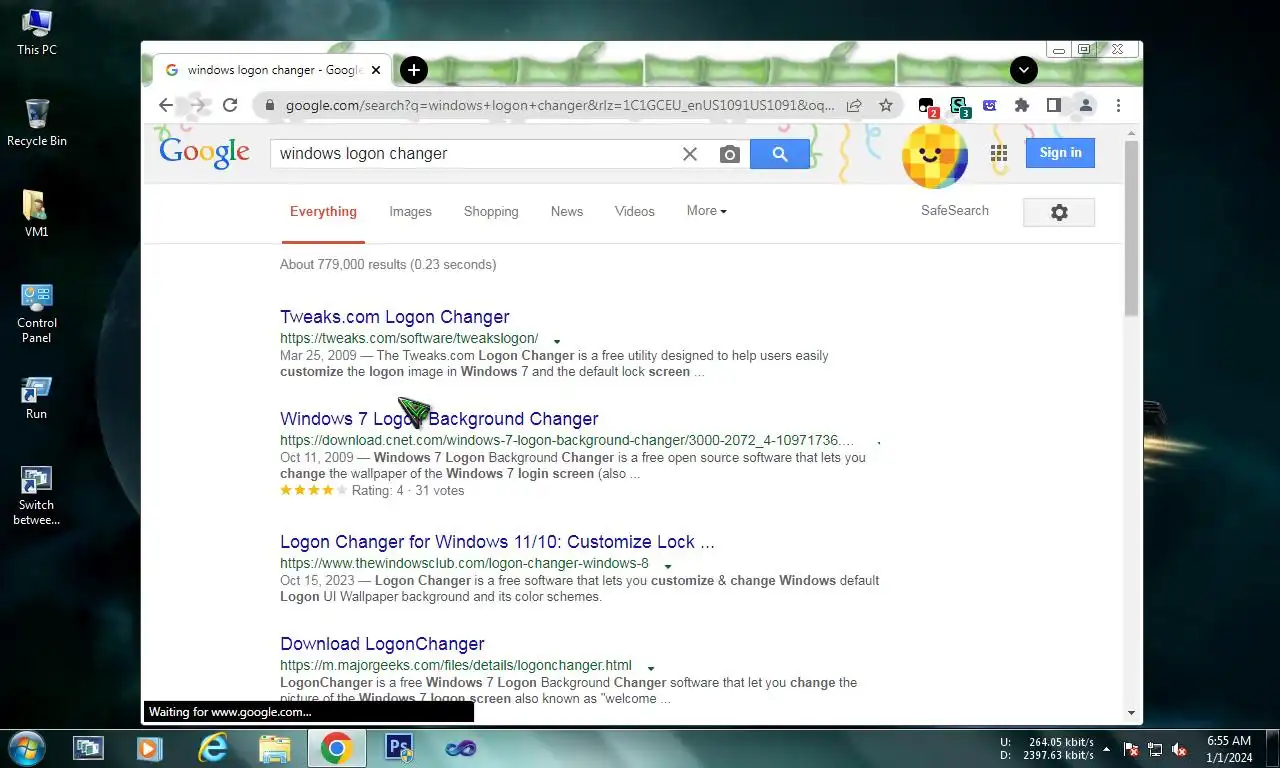Open SafeSearch settings

955,211
